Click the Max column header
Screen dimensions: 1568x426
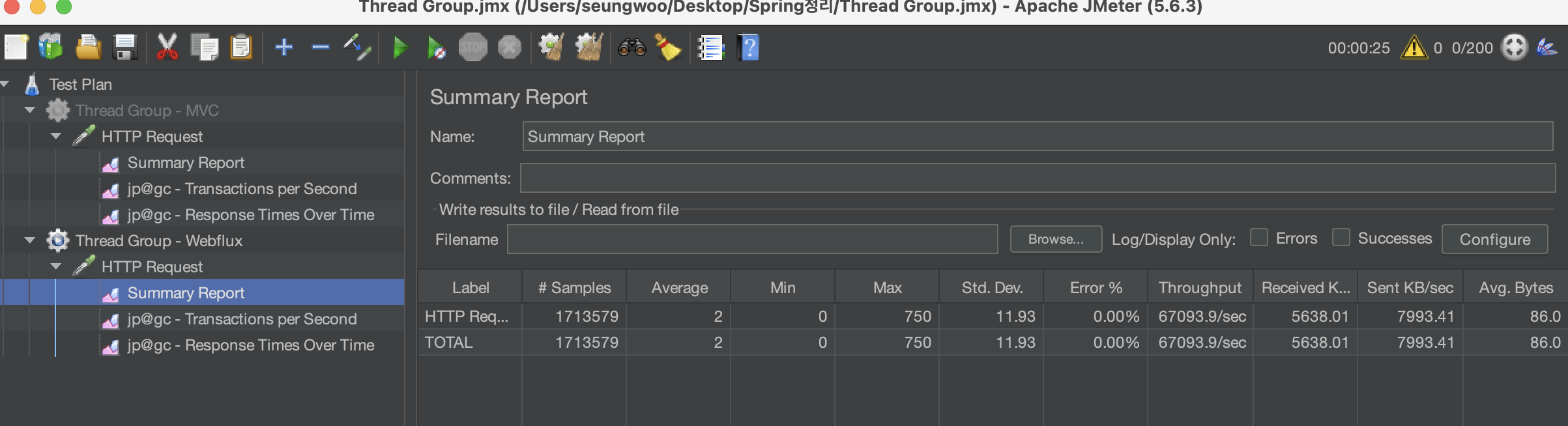pyautogui.click(x=888, y=287)
